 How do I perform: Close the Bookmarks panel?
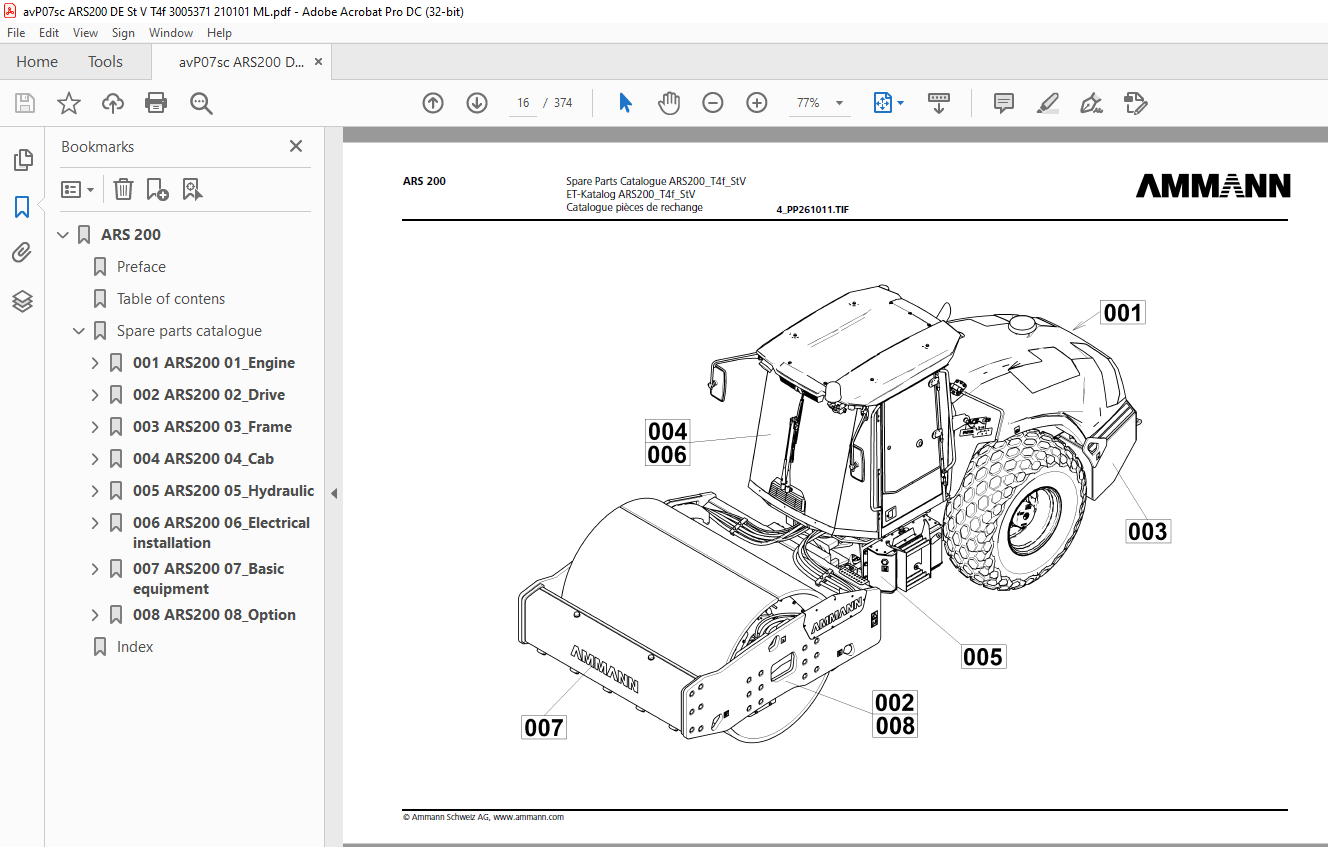tap(296, 146)
